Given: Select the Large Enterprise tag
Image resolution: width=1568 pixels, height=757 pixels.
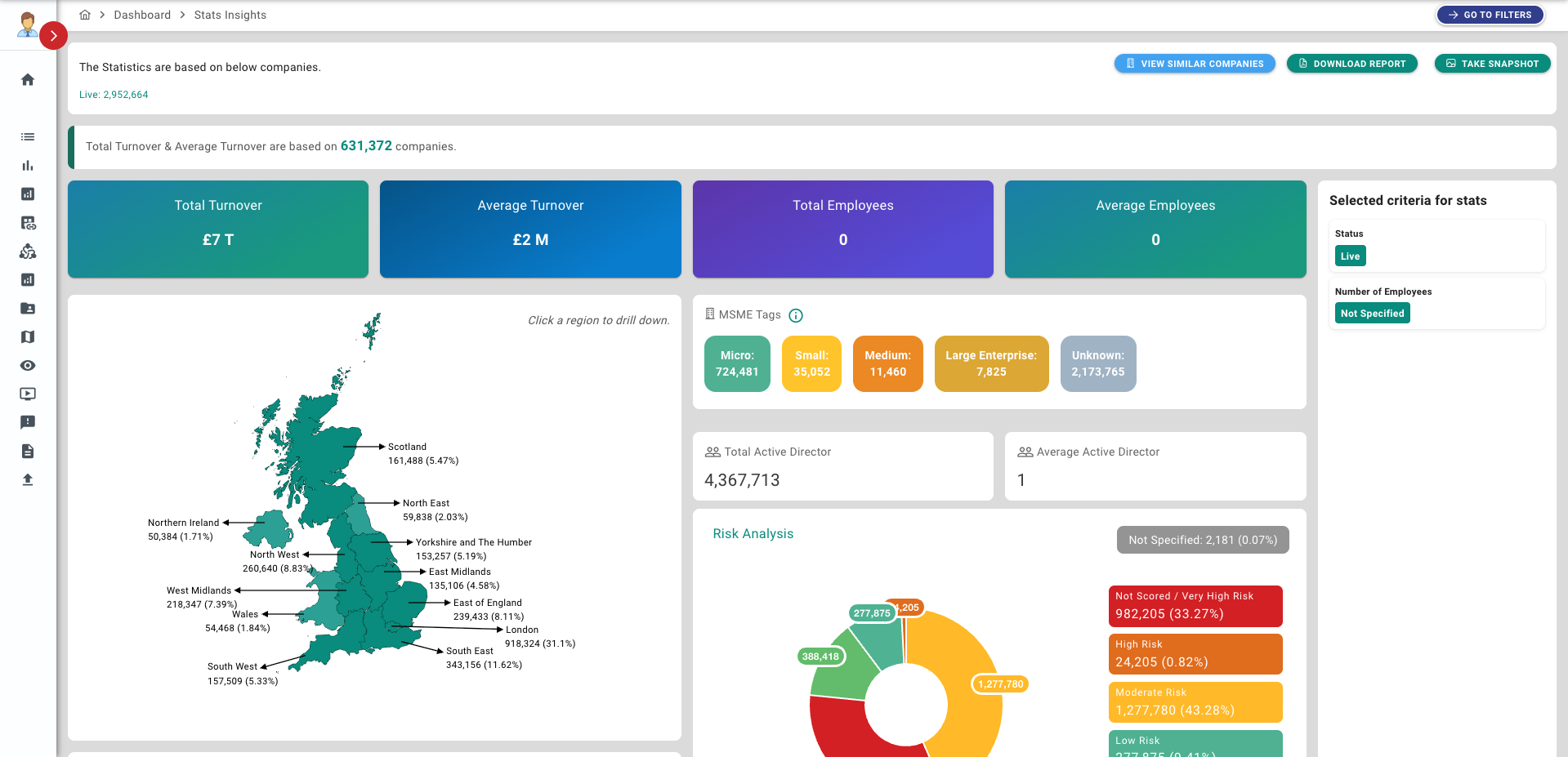Looking at the screenshot, I should pyautogui.click(x=992, y=363).
